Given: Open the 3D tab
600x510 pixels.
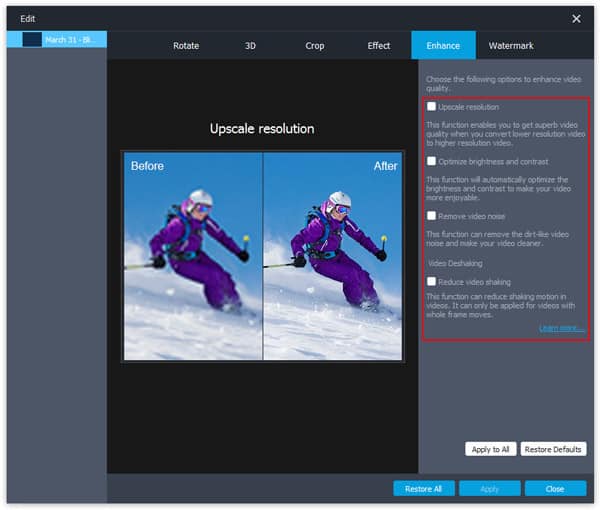Looking at the screenshot, I should coord(250,46).
